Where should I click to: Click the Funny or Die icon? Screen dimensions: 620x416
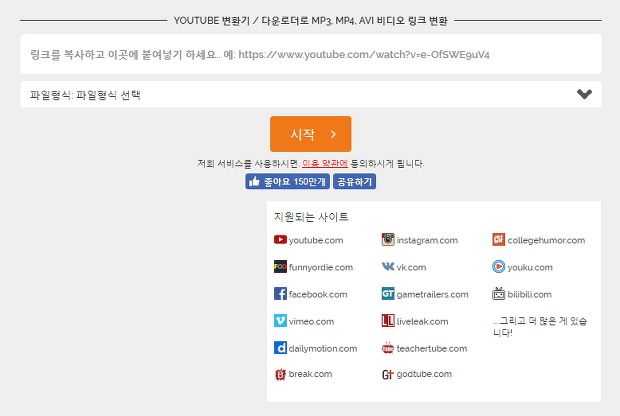280,267
